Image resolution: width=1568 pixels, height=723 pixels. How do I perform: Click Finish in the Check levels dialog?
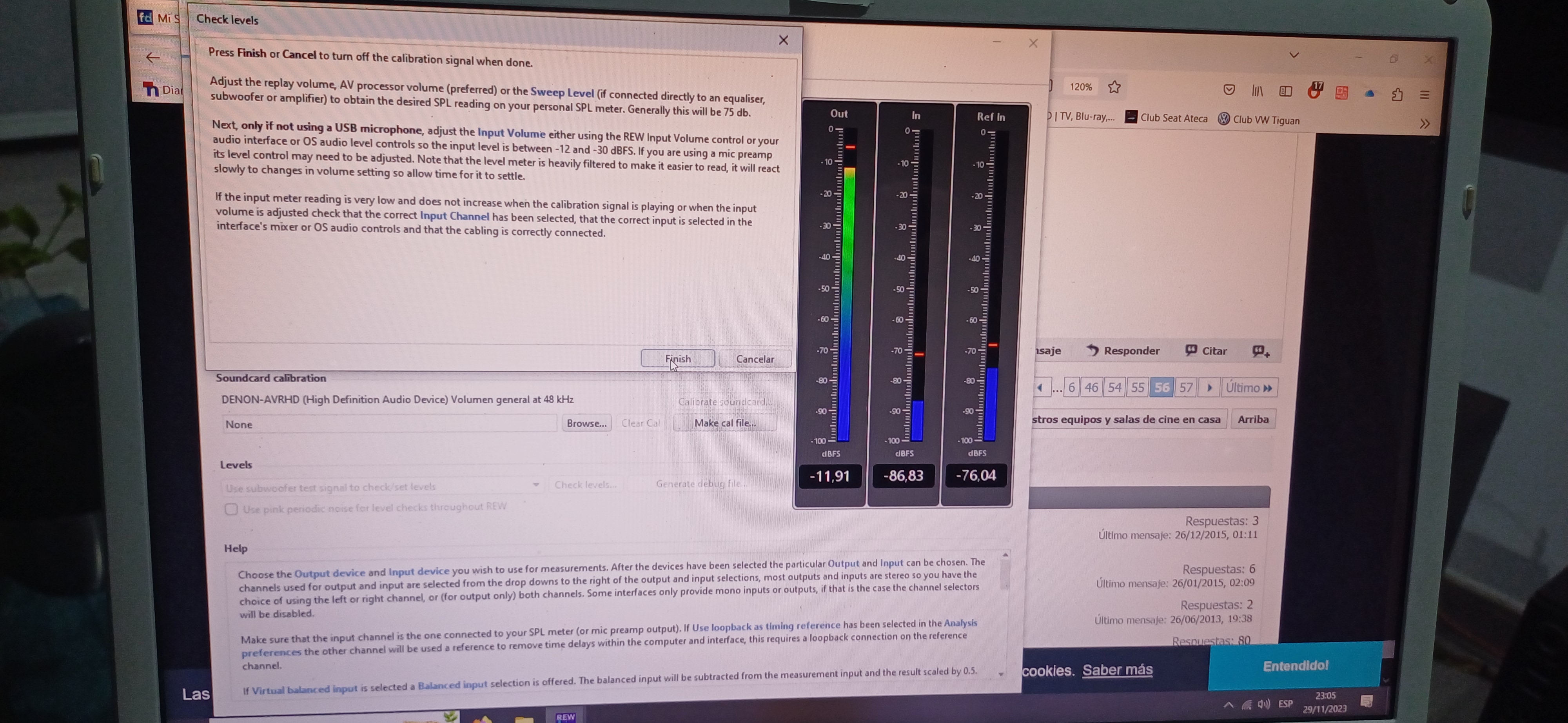coord(677,358)
